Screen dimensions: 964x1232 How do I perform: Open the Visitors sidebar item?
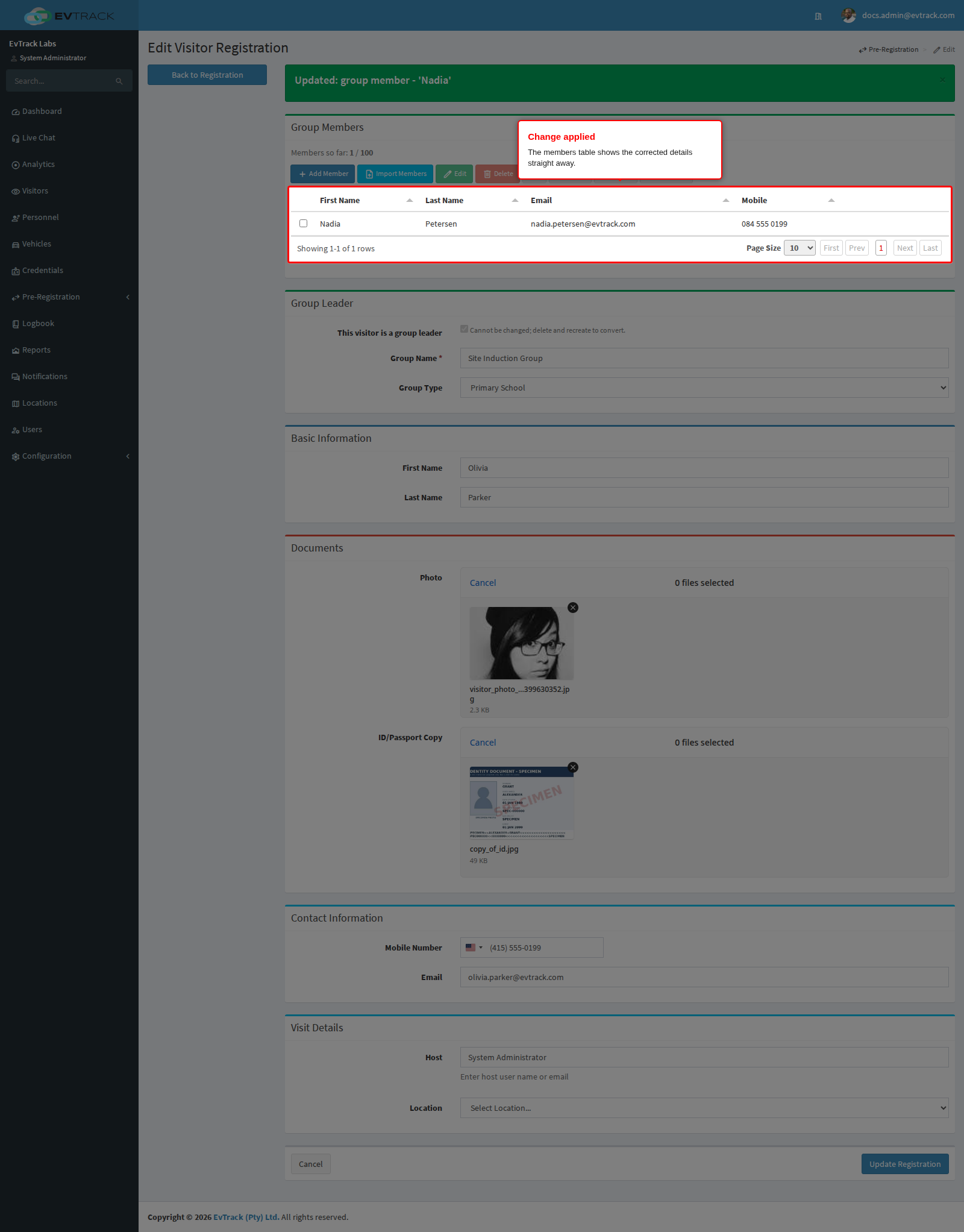tap(30, 191)
